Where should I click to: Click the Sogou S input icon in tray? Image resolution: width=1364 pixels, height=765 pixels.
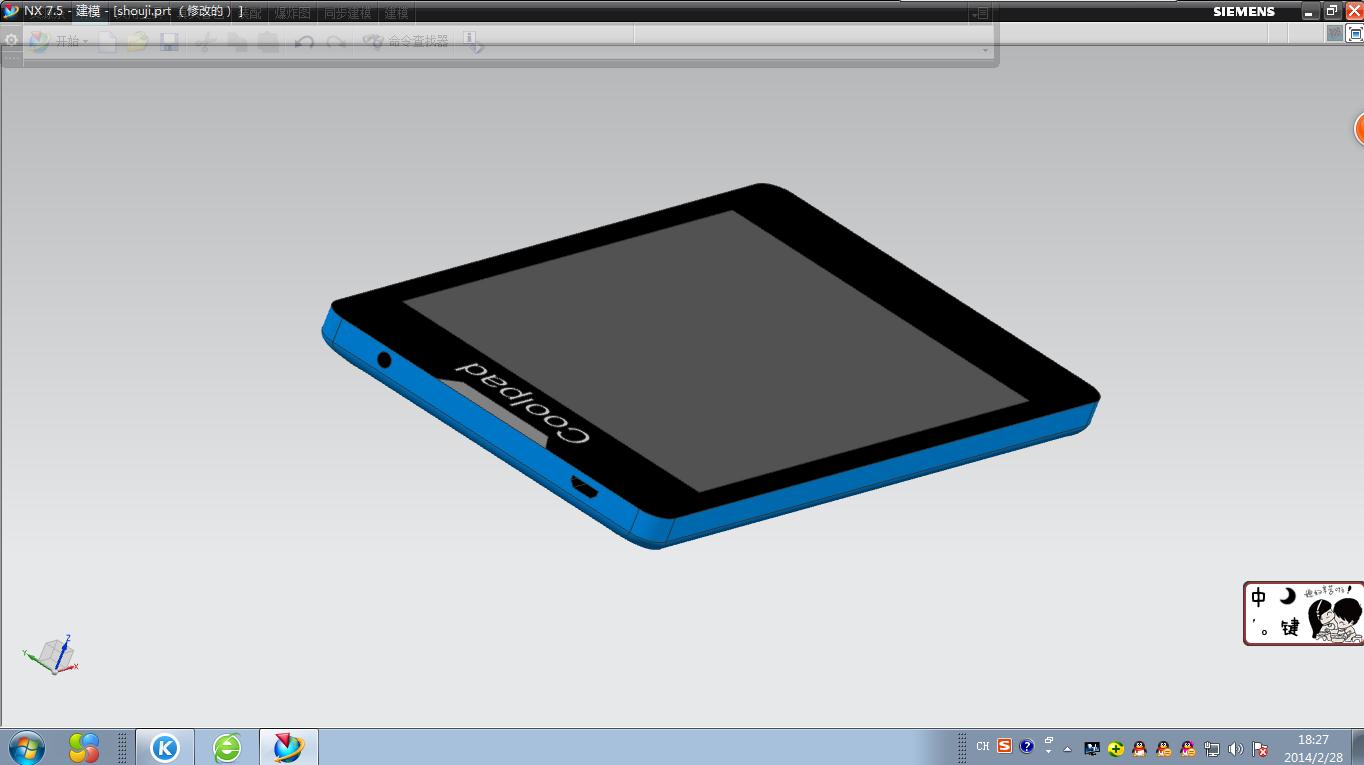[x=1004, y=746]
